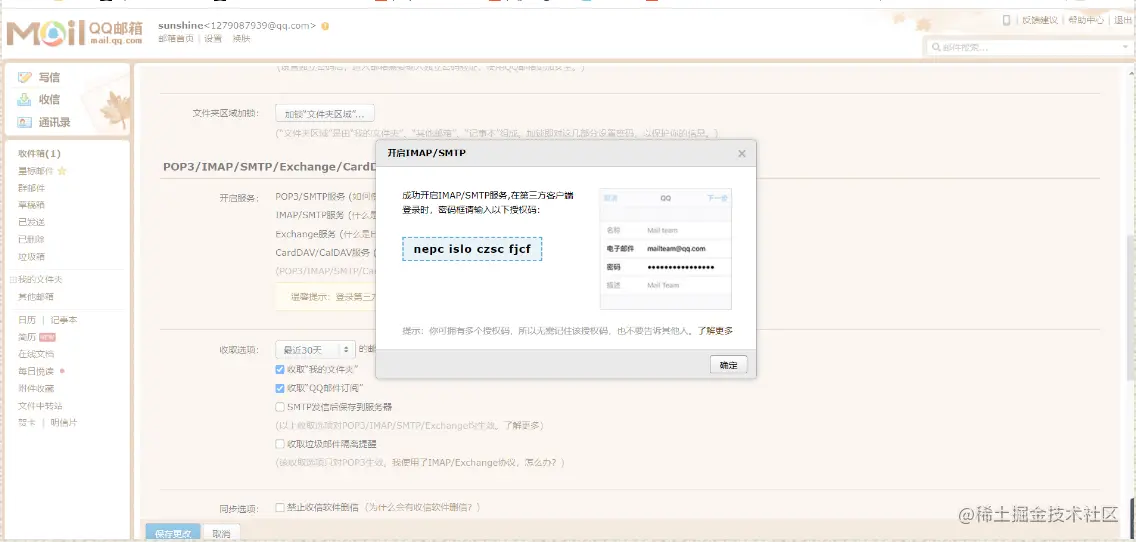Click the 了解更多 link in the dialog
The height and width of the screenshot is (542, 1136).
(715, 330)
